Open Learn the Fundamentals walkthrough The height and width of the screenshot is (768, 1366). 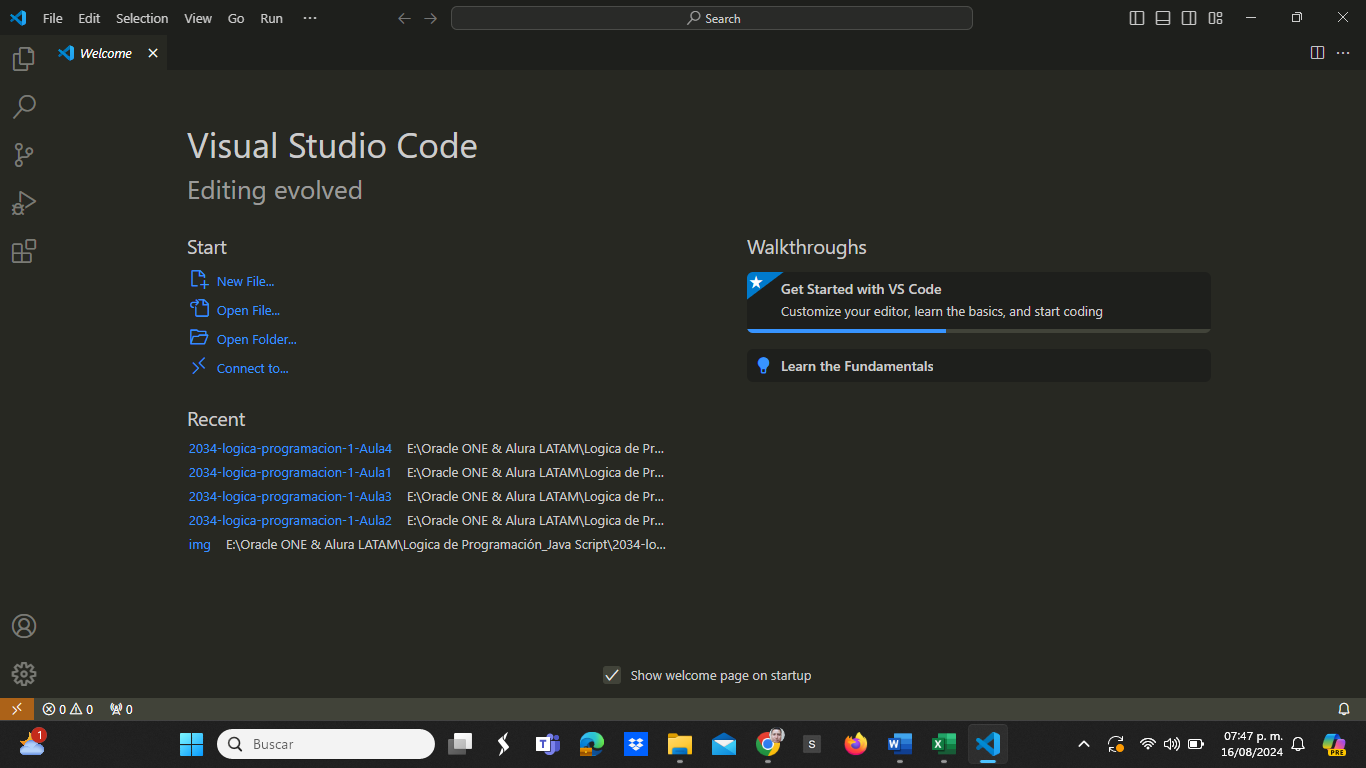(x=979, y=365)
